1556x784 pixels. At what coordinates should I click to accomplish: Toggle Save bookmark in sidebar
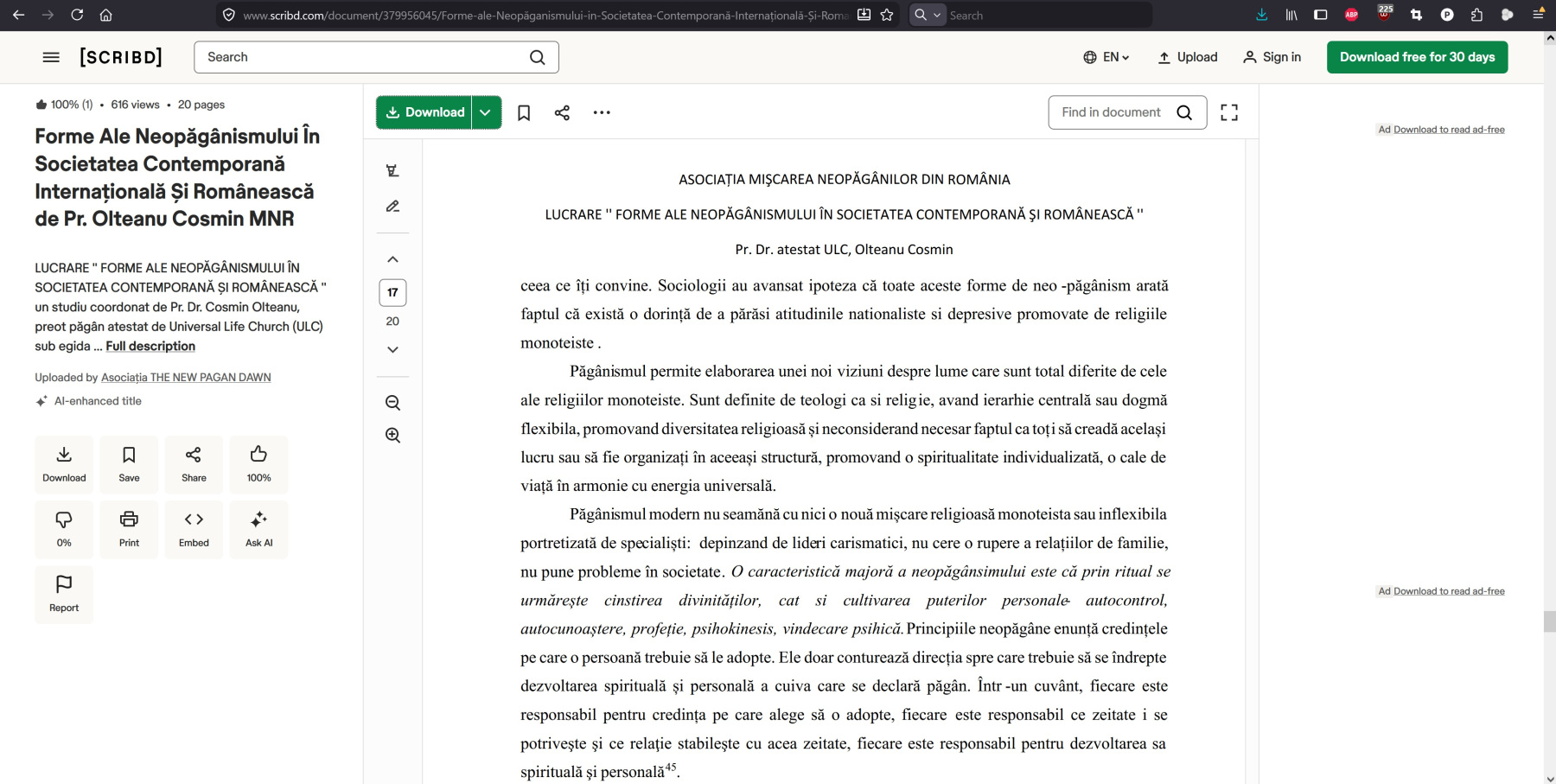(129, 464)
